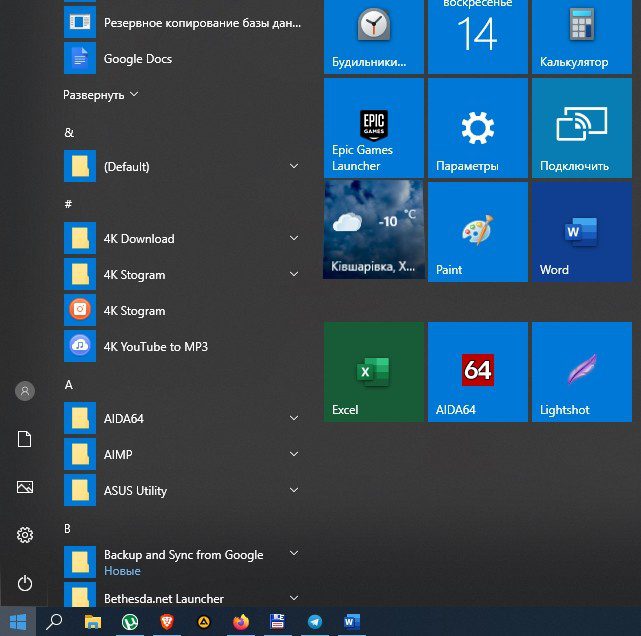Launch the Excel tile

click(374, 372)
